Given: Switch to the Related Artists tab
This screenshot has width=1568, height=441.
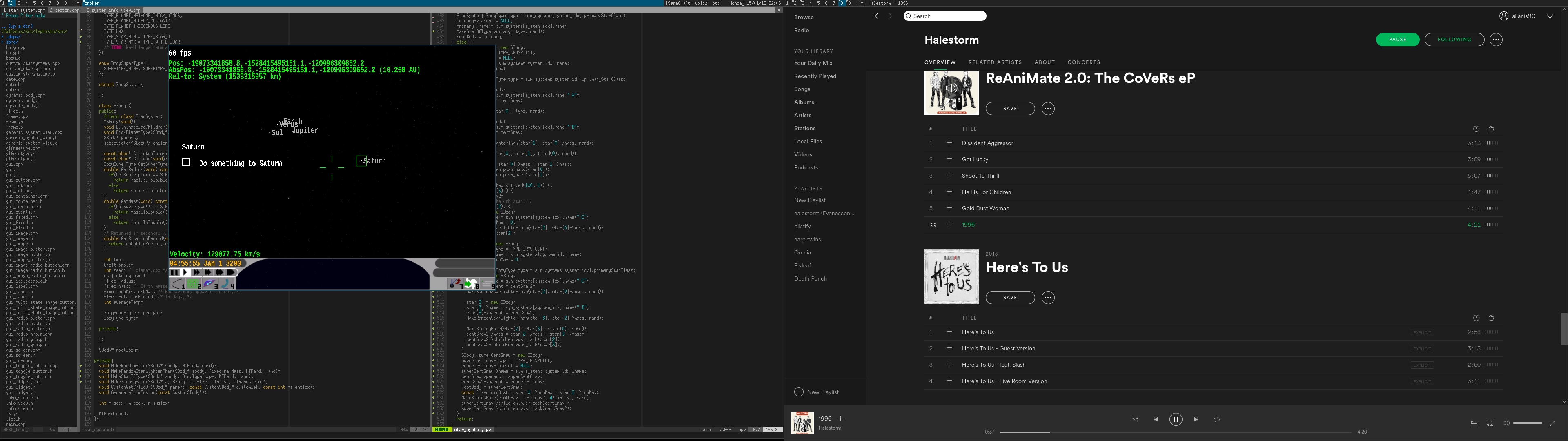Looking at the screenshot, I should [x=995, y=62].
